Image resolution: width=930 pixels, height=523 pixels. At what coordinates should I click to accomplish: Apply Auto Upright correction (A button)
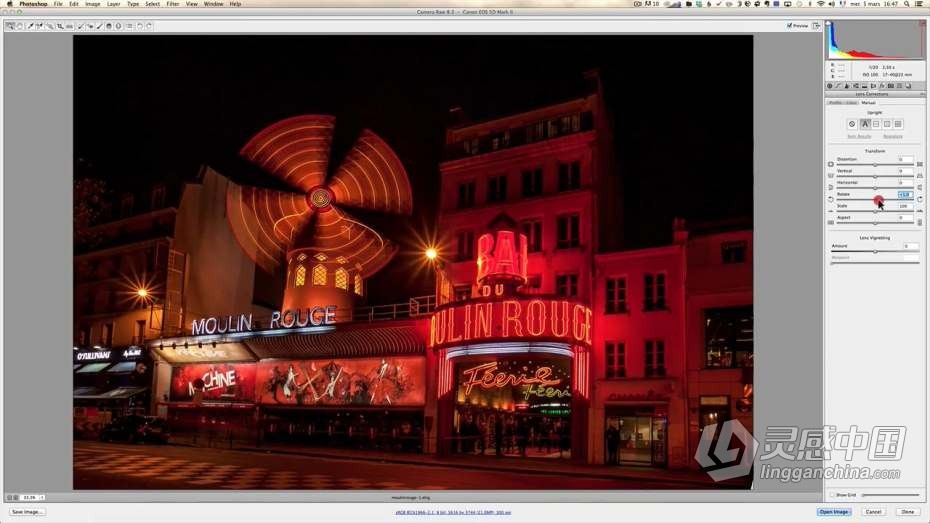click(865, 124)
